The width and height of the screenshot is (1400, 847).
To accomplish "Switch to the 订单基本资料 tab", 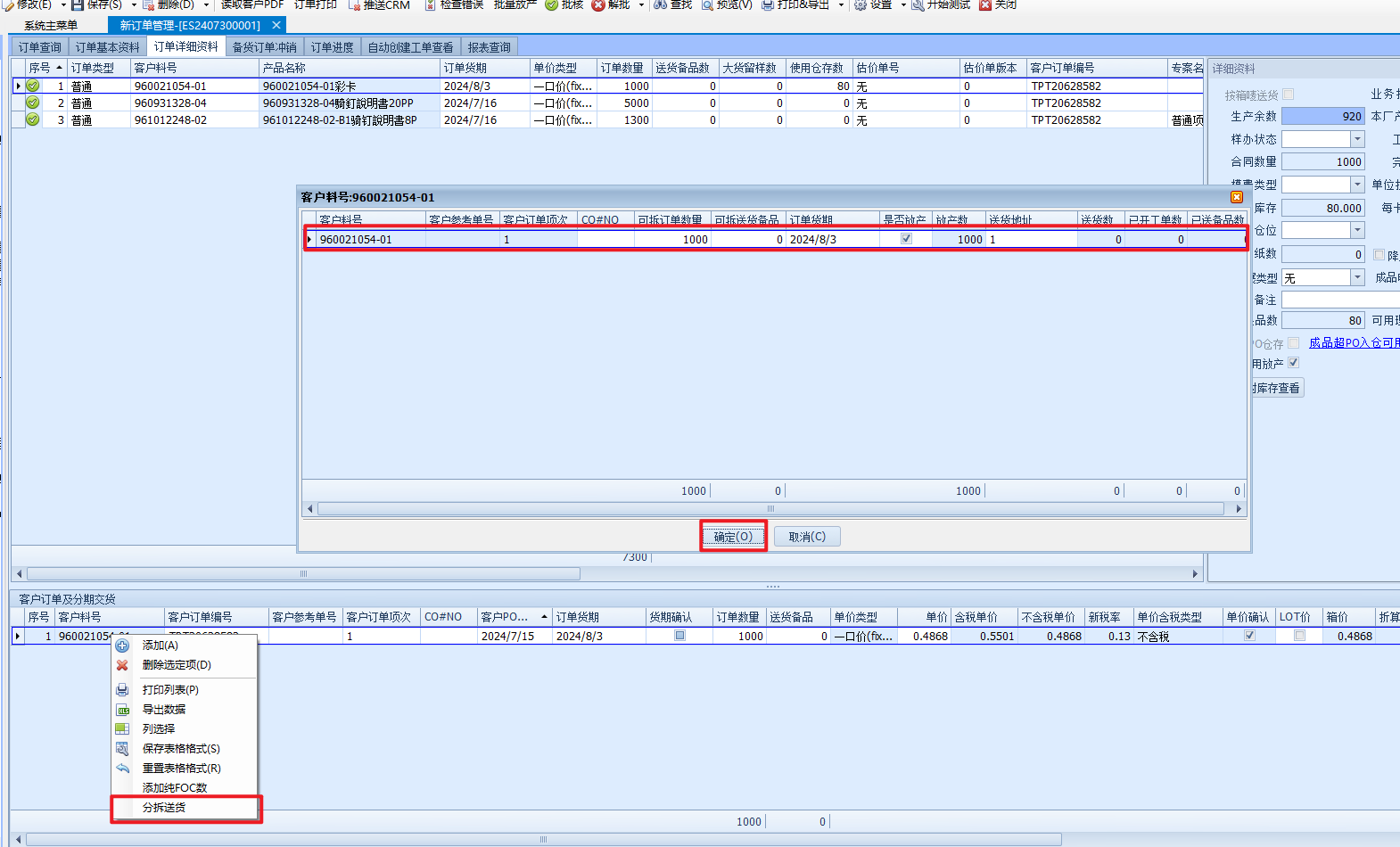I will pyautogui.click(x=107, y=47).
